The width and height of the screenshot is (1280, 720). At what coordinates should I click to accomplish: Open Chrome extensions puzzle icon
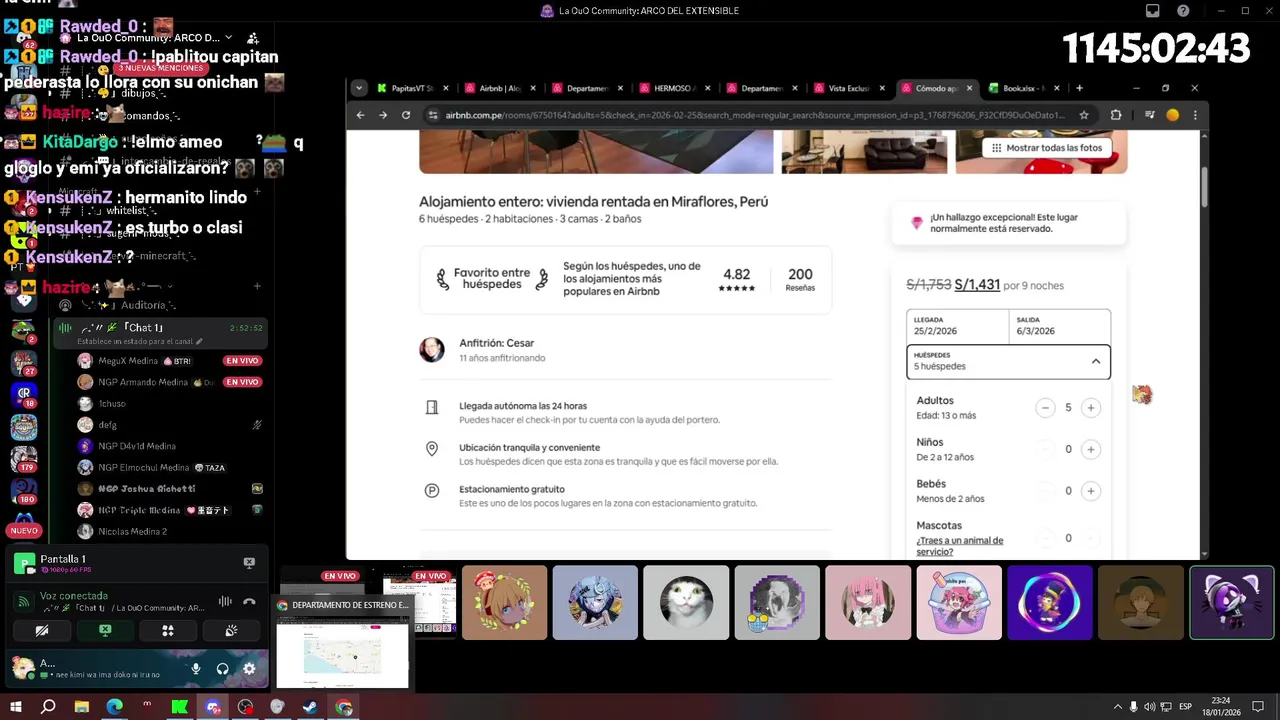(1116, 115)
